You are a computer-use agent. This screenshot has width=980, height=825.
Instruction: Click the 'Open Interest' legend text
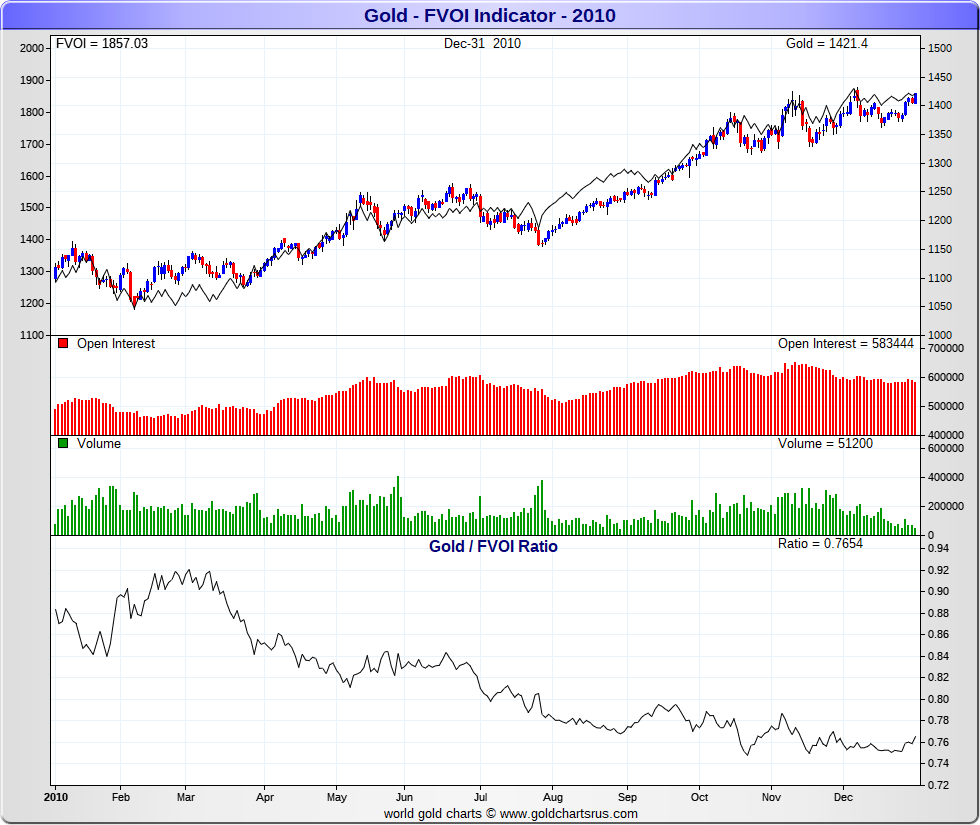tap(116, 344)
